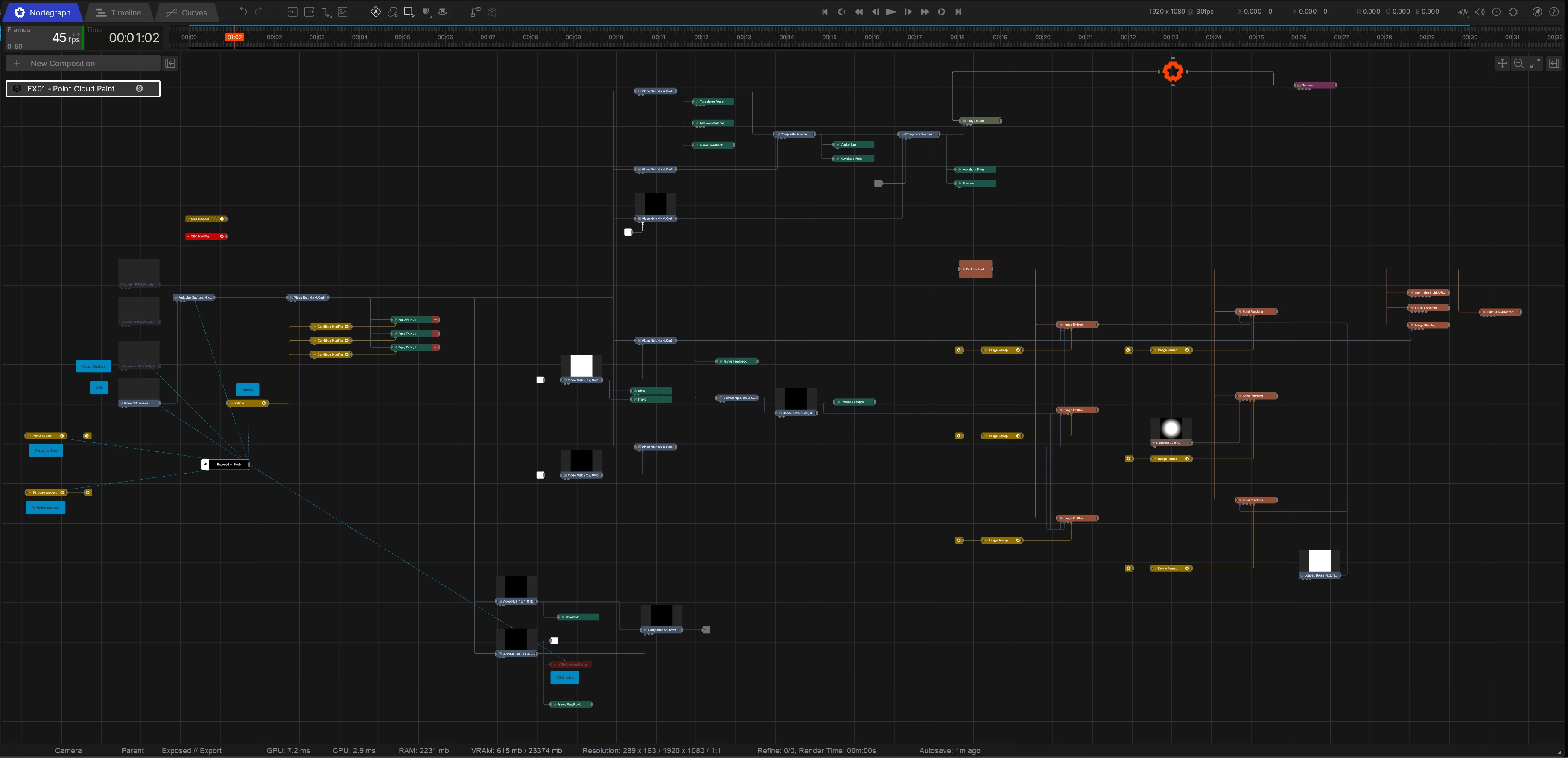Screen dimensions: 1568x758
Task: Select the Camera node
Action: click(x=1315, y=85)
